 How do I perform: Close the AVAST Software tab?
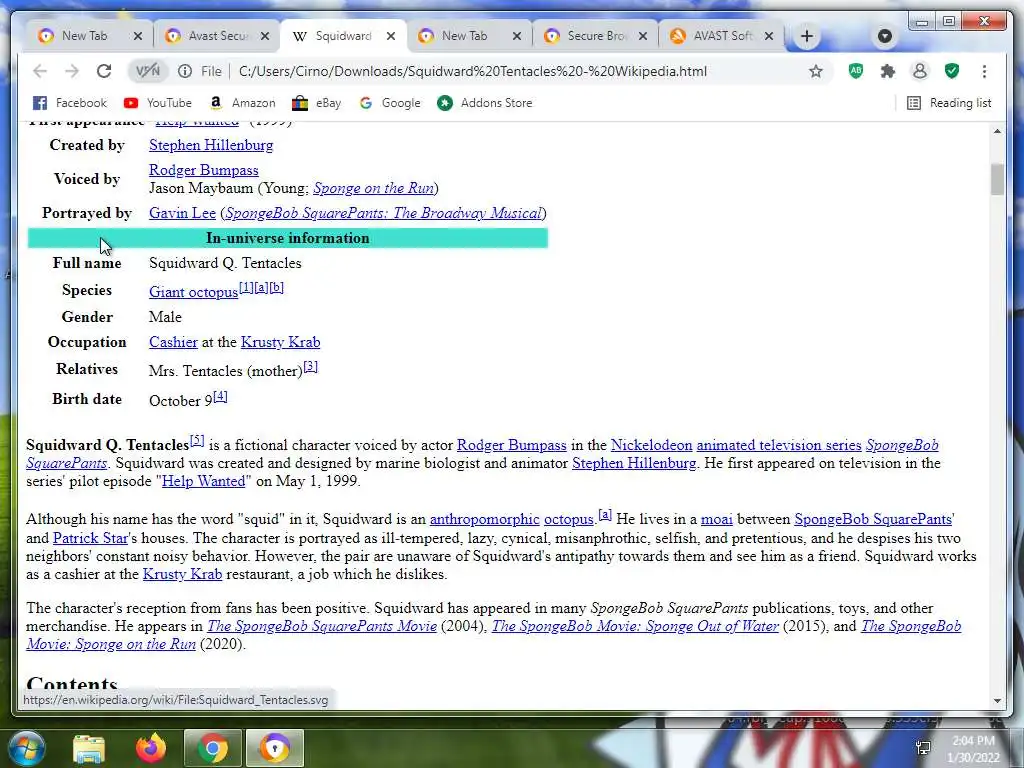tap(769, 36)
